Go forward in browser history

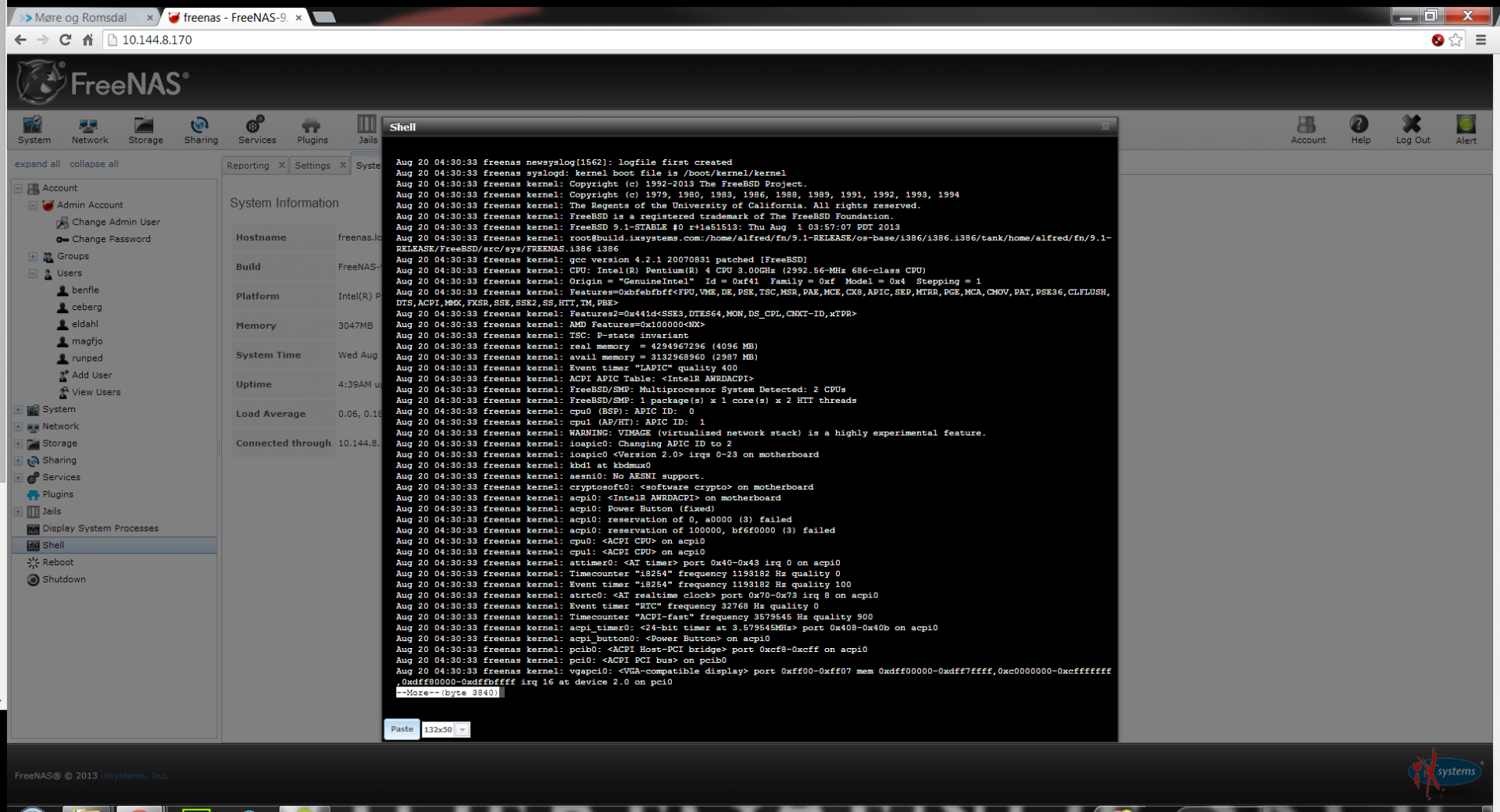[43, 40]
